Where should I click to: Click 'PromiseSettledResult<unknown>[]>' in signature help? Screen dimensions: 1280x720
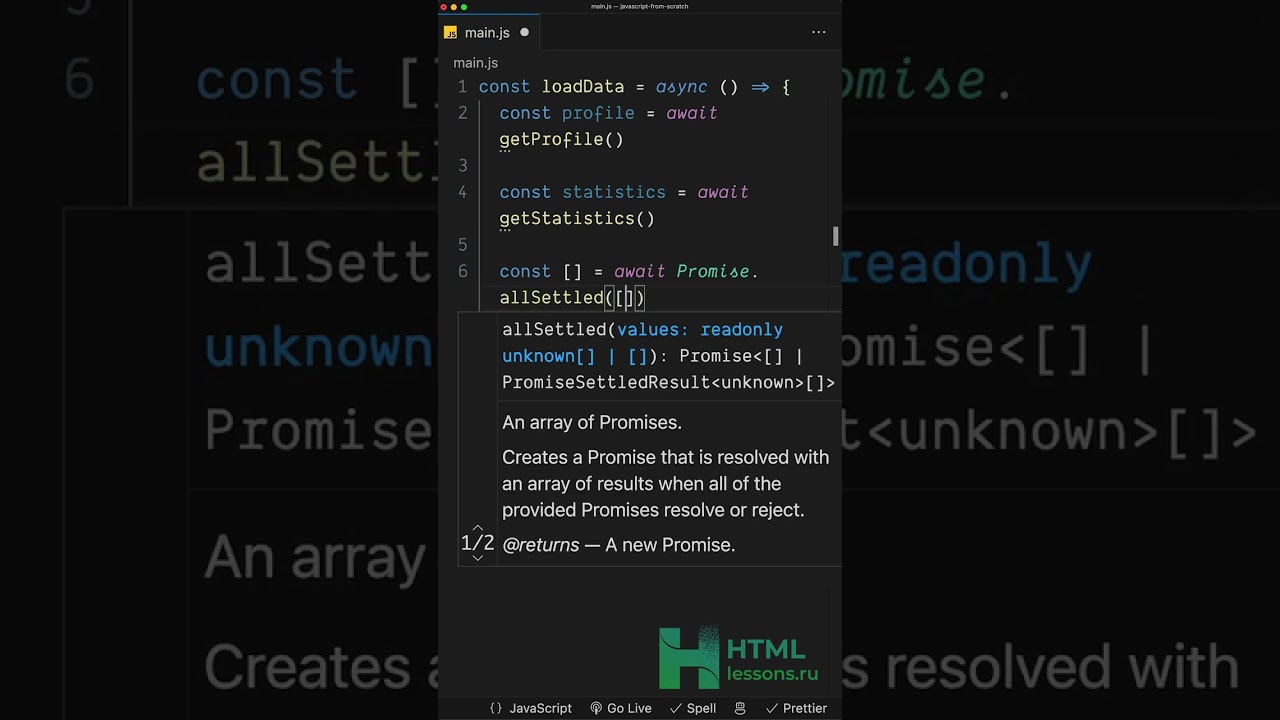pos(668,382)
